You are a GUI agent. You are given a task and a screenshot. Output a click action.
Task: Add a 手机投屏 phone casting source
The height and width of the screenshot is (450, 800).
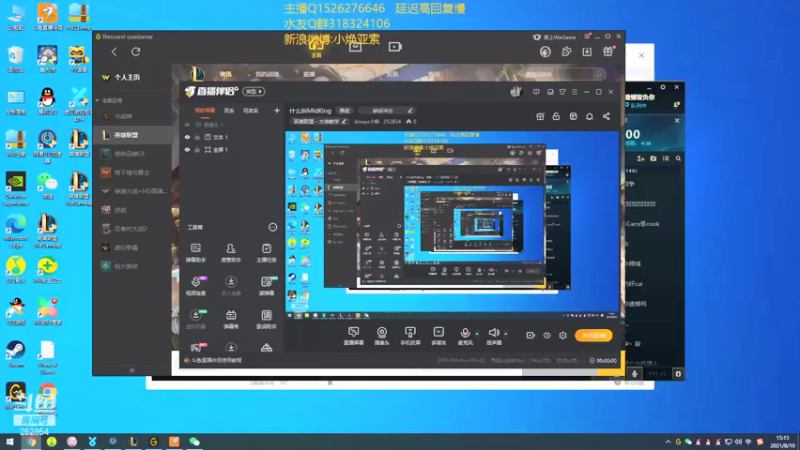tap(410, 336)
